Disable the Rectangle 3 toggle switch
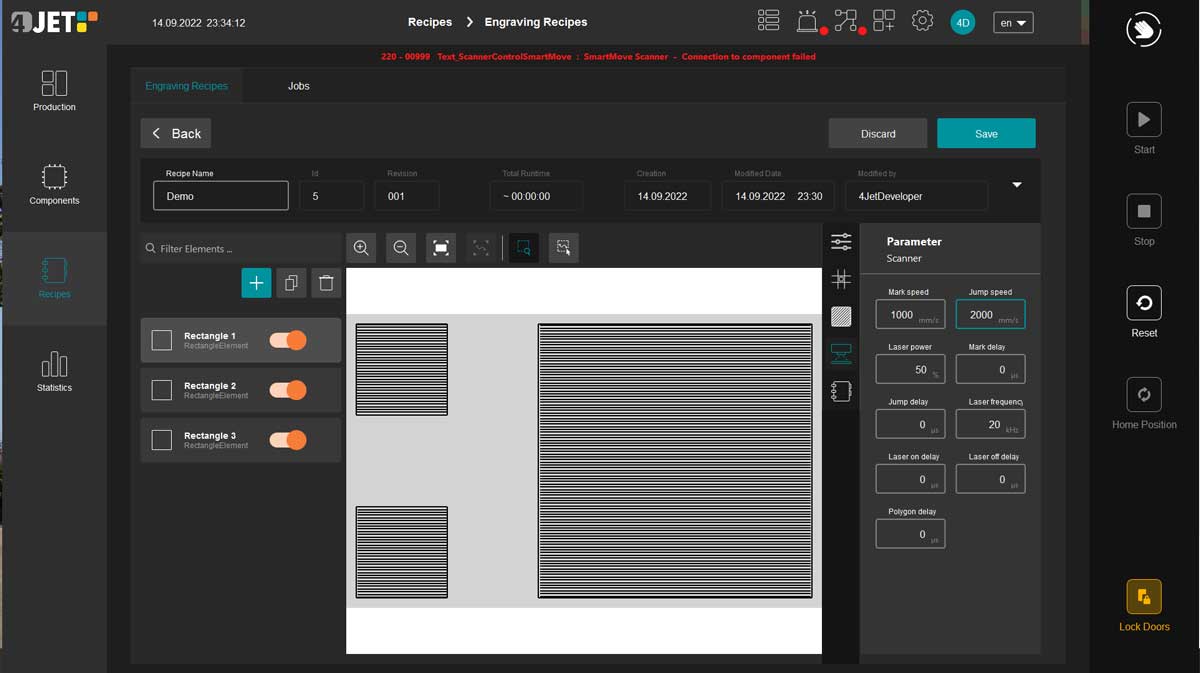This screenshot has width=1200, height=673. click(x=288, y=440)
